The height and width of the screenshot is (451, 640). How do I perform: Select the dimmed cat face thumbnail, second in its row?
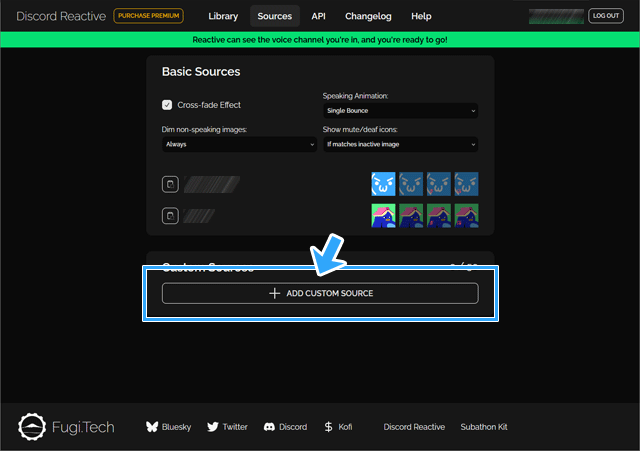[x=411, y=184]
